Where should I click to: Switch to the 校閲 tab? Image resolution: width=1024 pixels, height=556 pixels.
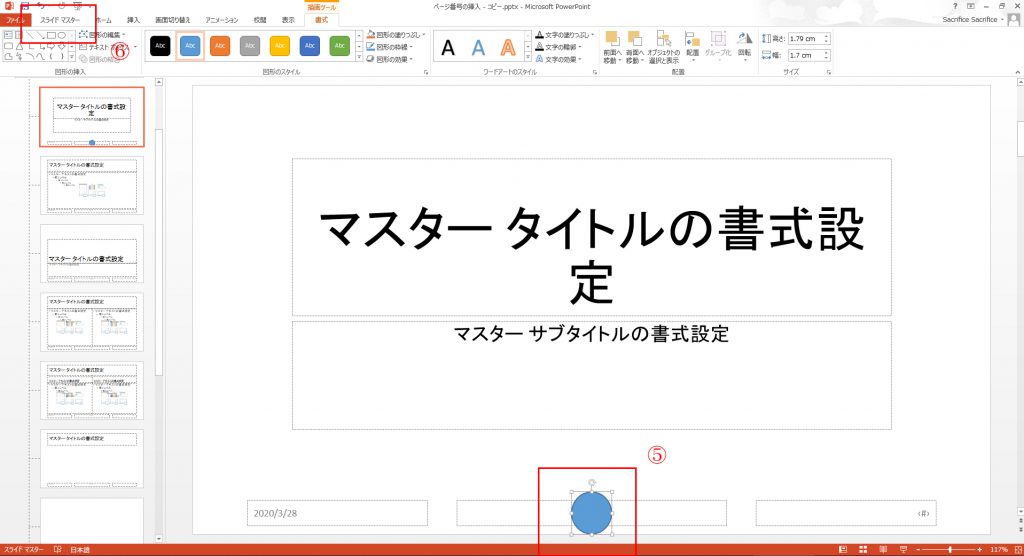(x=260, y=20)
